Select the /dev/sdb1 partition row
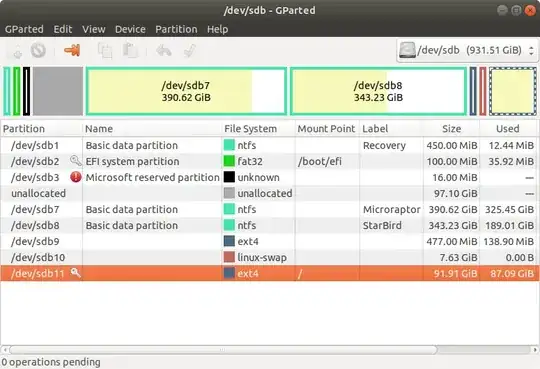Image resolution: width=540 pixels, height=369 pixels. (270, 145)
